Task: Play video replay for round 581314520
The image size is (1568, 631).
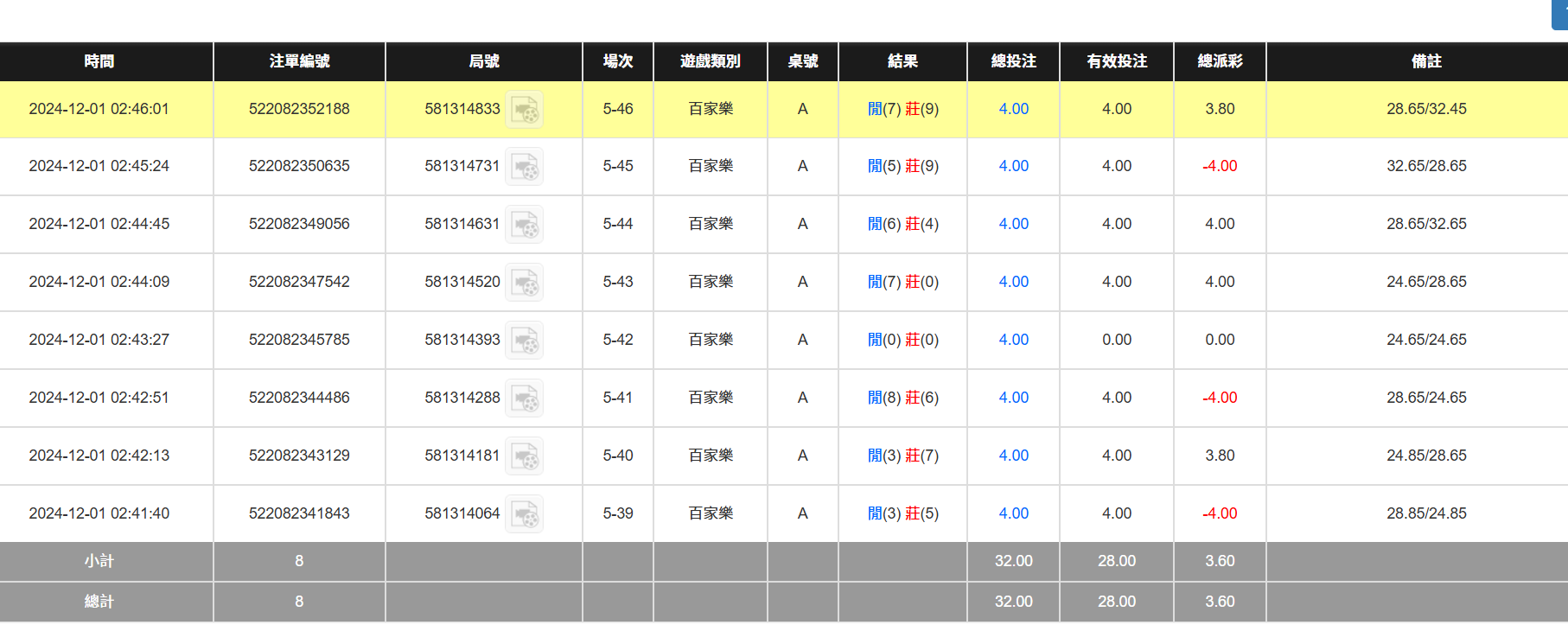Action: [524, 283]
